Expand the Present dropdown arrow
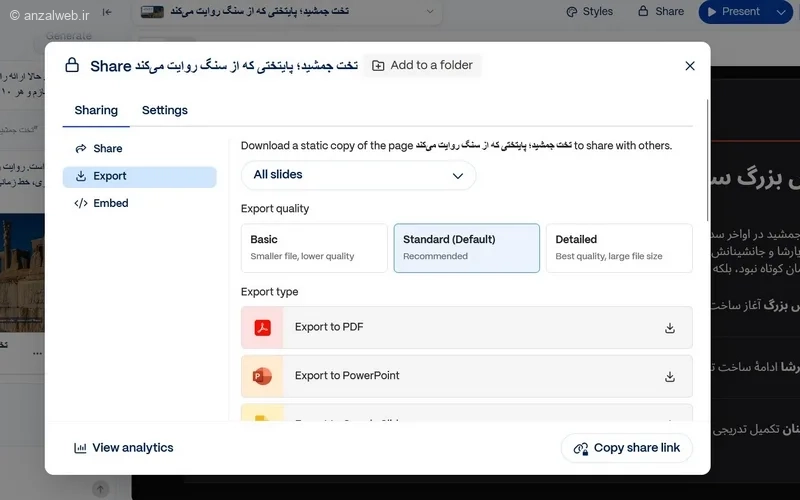Screen dimensions: 800x500 click(781, 12)
